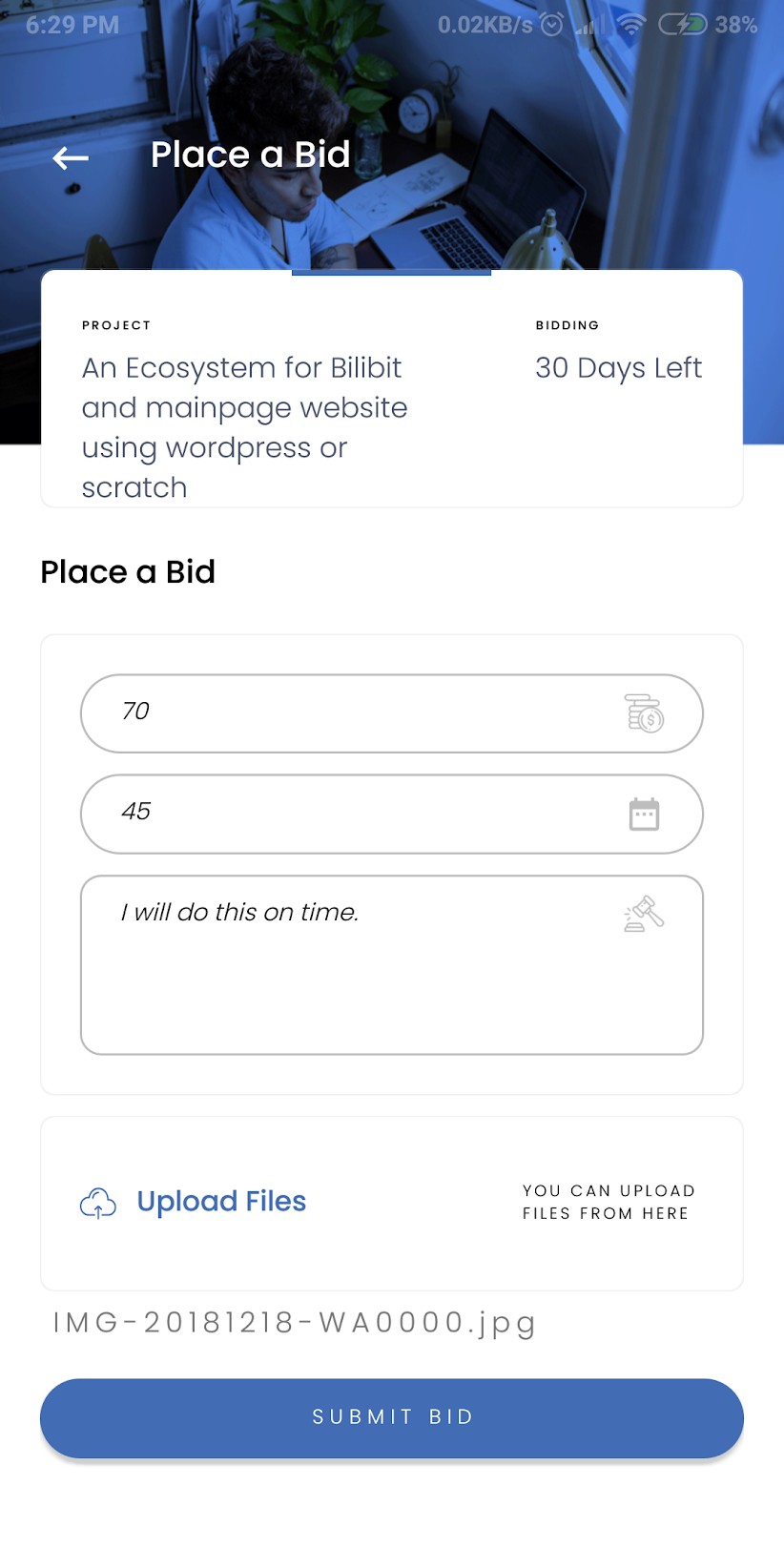Select uploaded file IMG-20181218-WA0000.jpg
Viewport: 784px width, 1568px height.
pyautogui.click(x=294, y=1323)
